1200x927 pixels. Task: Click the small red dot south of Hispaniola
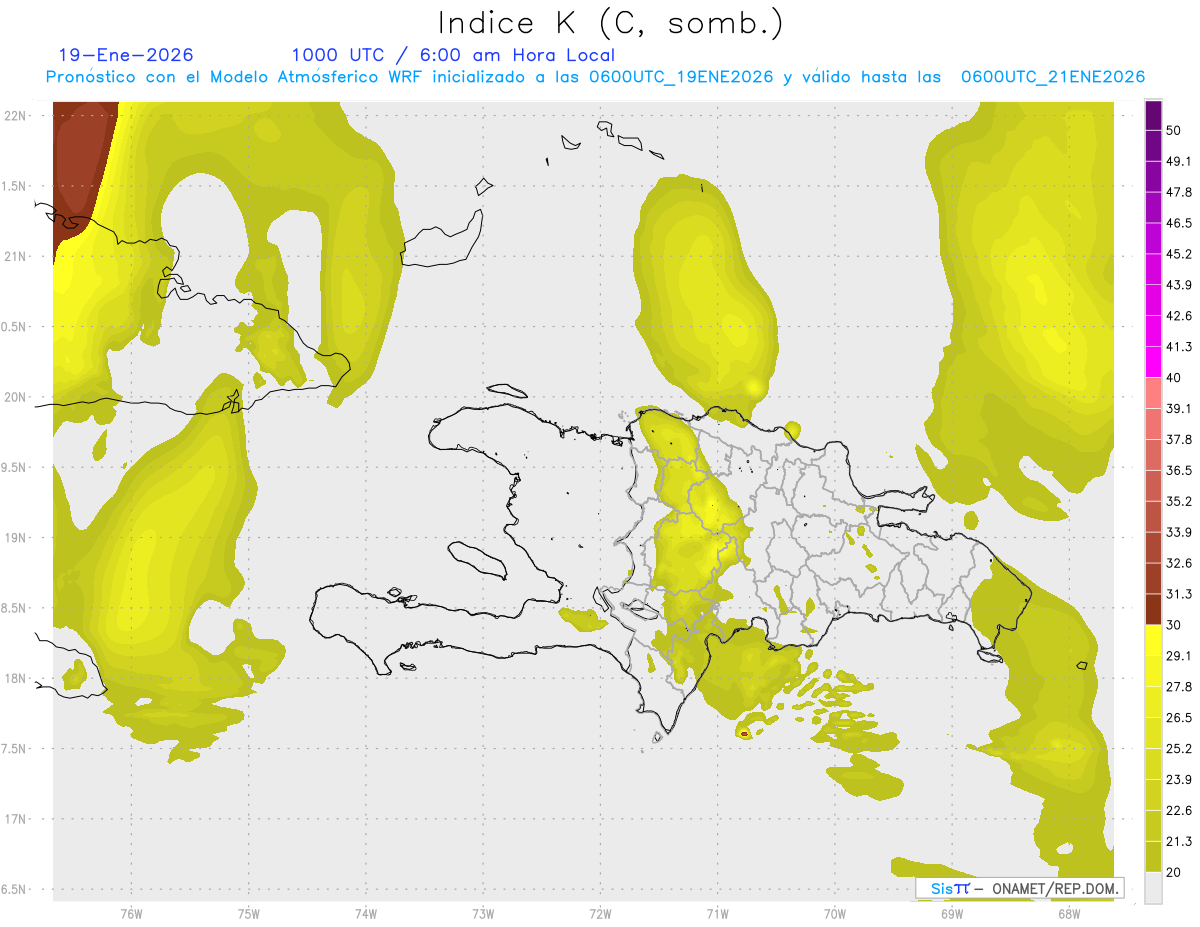click(x=744, y=733)
